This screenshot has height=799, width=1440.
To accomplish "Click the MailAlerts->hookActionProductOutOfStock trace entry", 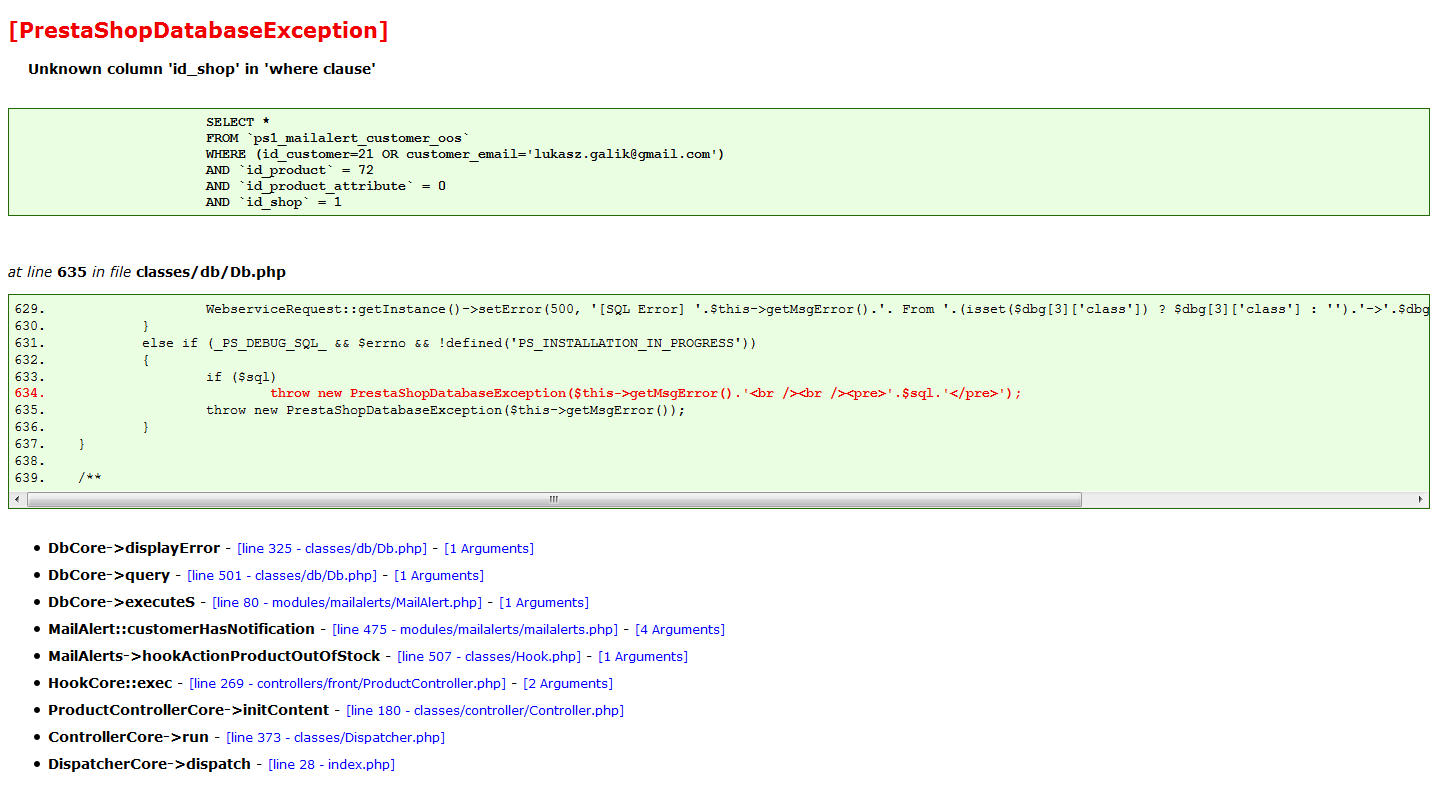I will 214,656.
